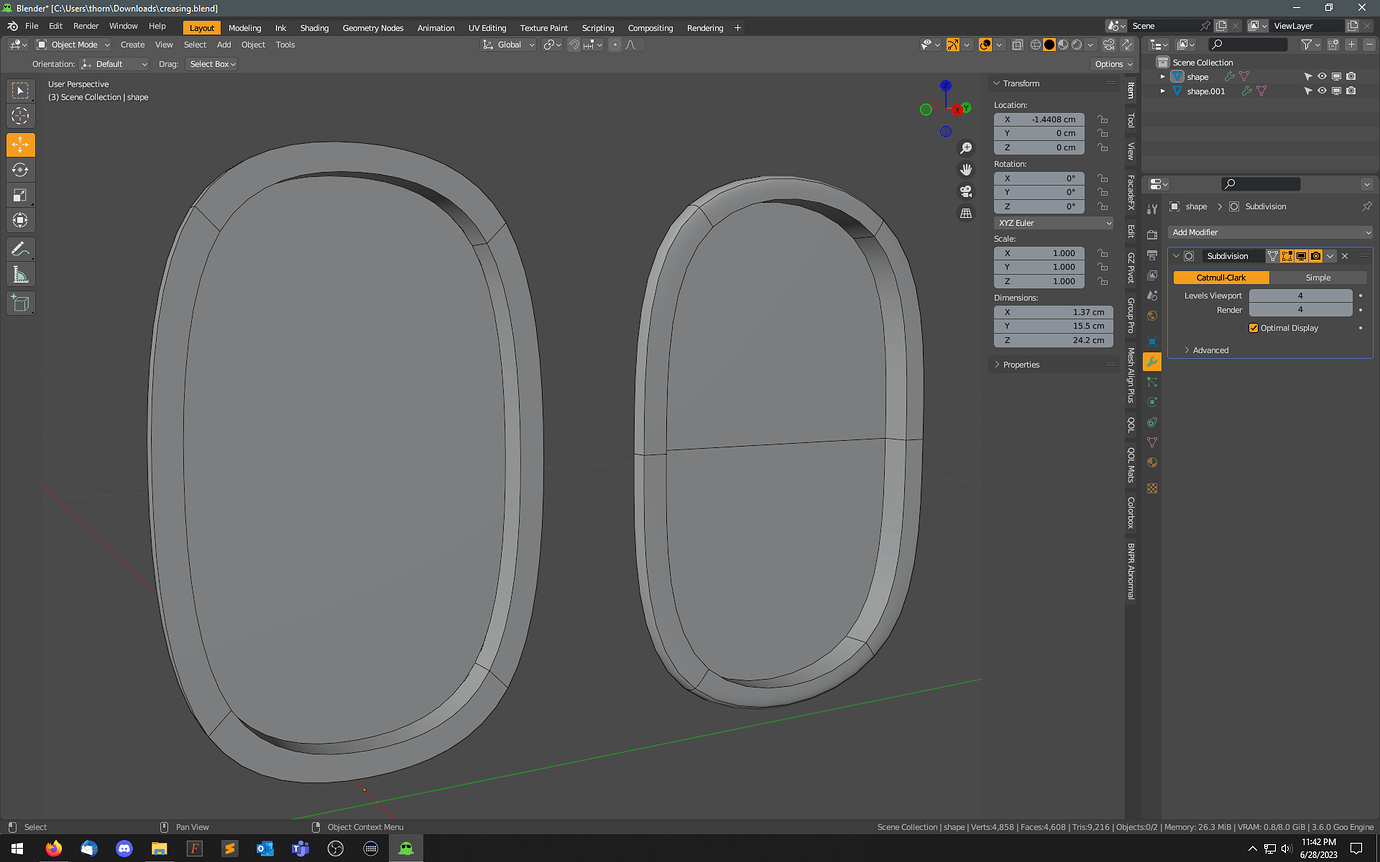The width and height of the screenshot is (1380, 862).
Task: Click the Render levels value field
Action: click(x=1300, y=310)
